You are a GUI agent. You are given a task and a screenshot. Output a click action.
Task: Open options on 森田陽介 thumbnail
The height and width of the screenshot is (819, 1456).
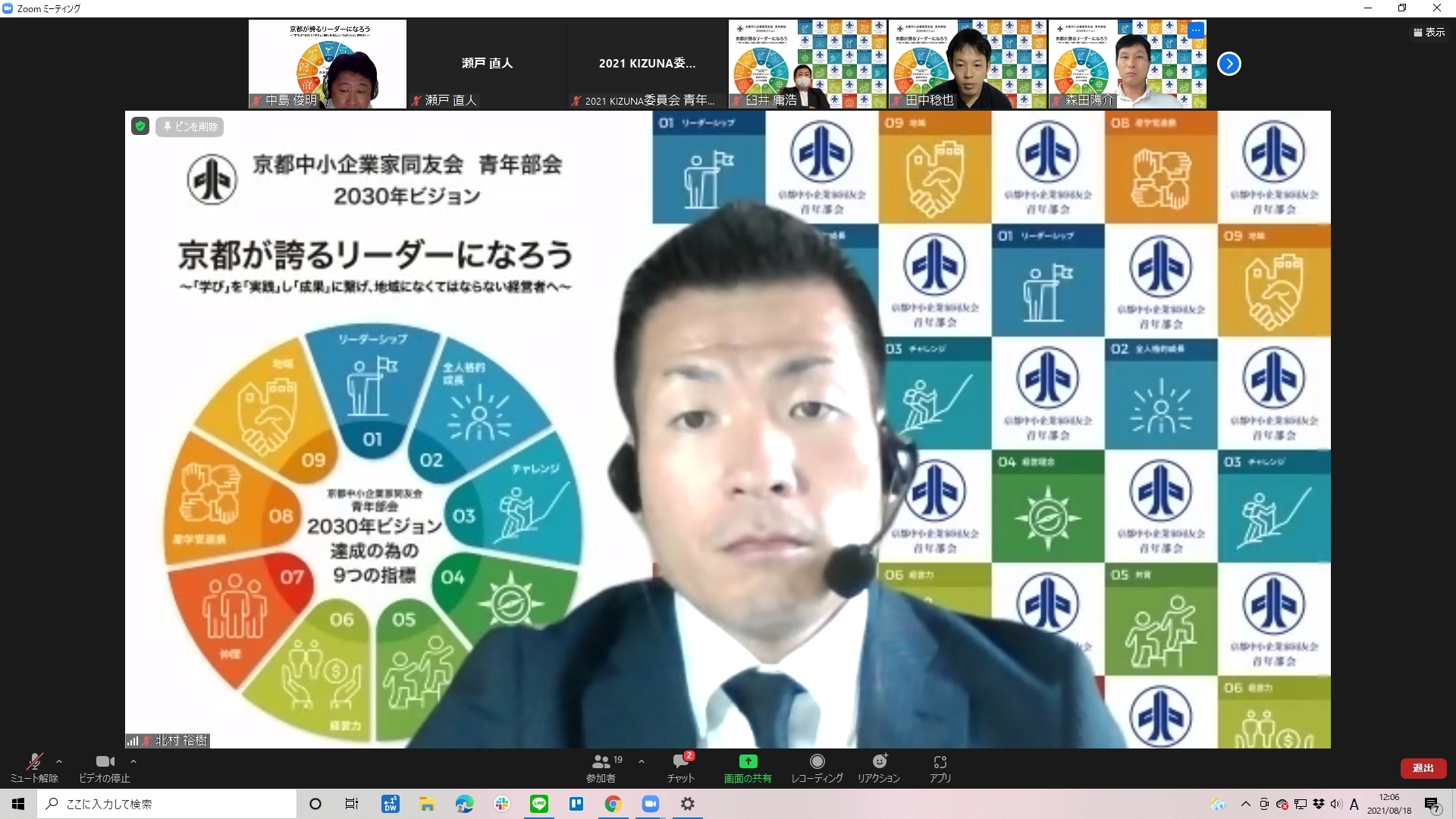(x=1196, y=30)
